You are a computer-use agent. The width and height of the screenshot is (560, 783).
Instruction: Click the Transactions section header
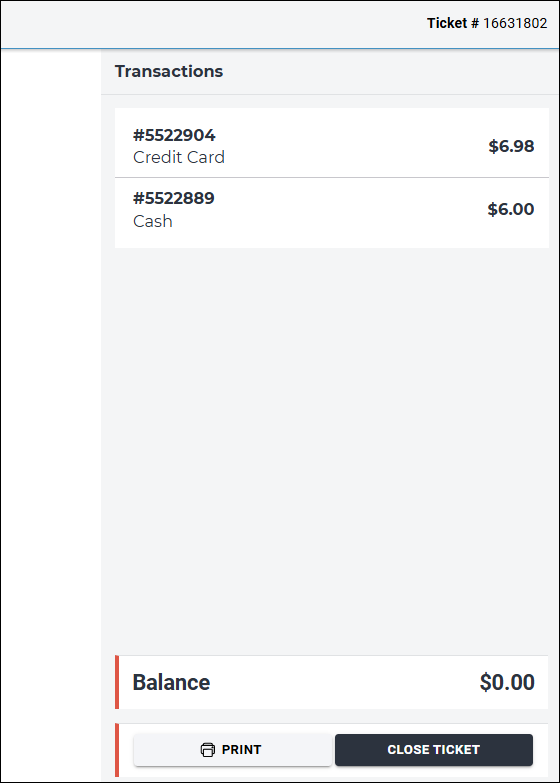click(x=169, y=71)
